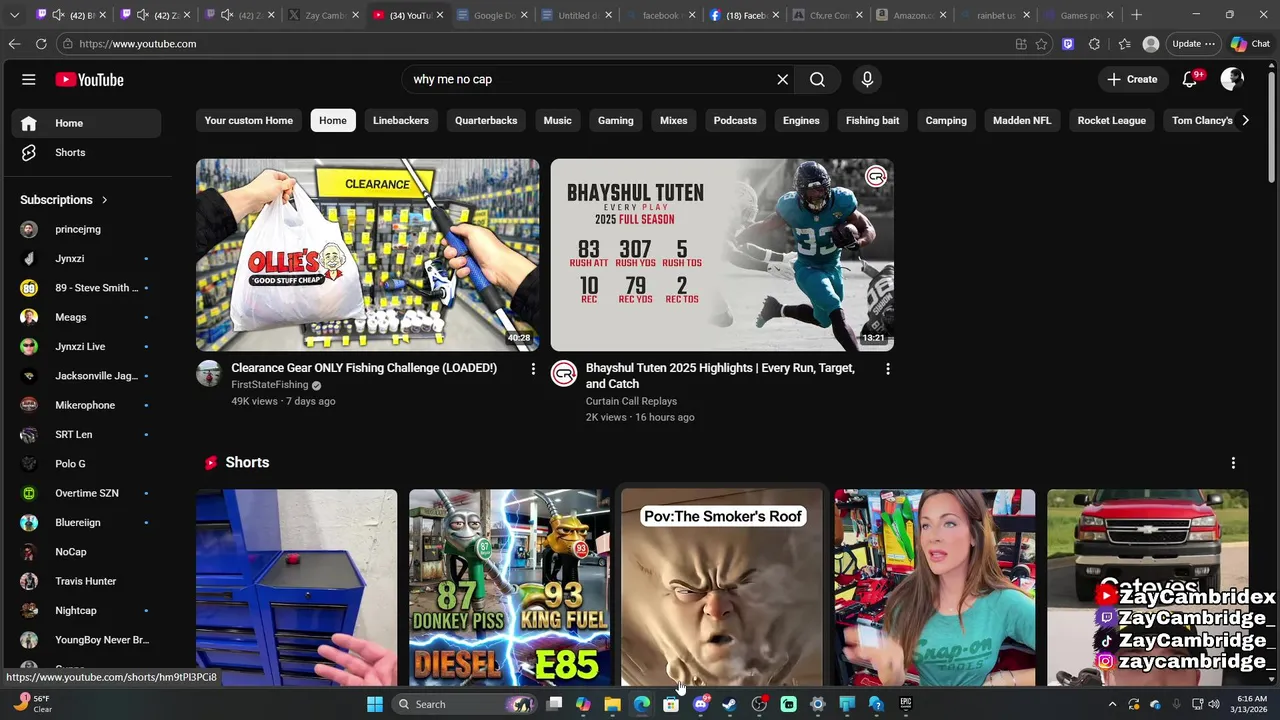Image resolution: width=1280 pixels, height=720 pixels.
Task: Click the Windows taskbar Search box
Action: click(x=465, y=704)
